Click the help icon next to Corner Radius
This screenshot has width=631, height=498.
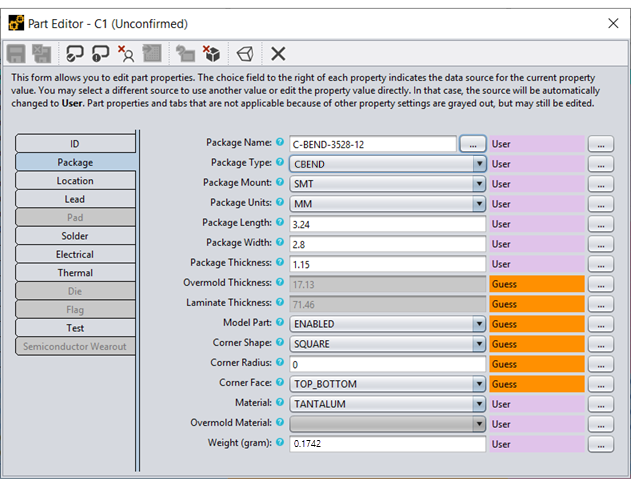coord(280,362)
